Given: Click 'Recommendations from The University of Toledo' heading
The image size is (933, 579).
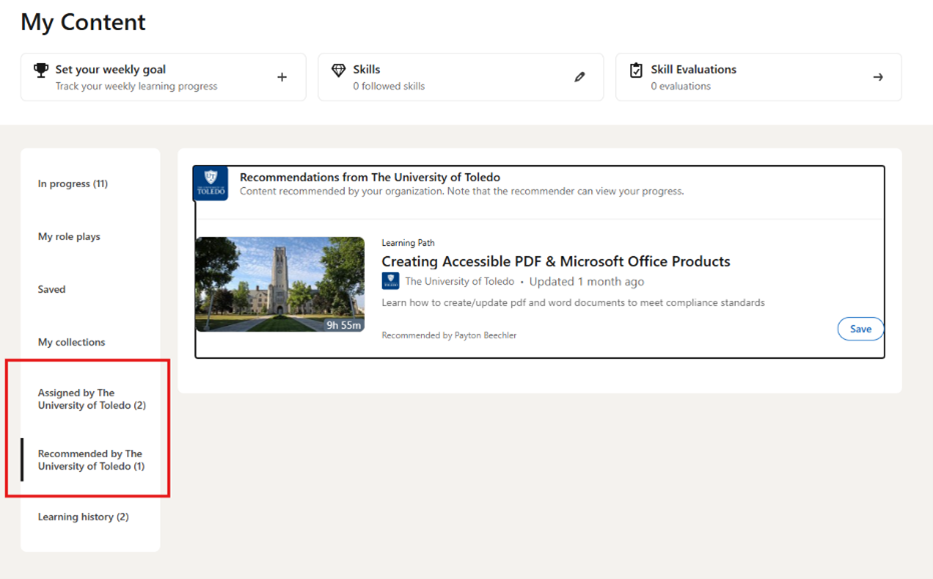Looking at the screenshot, I should pos(370,177).
